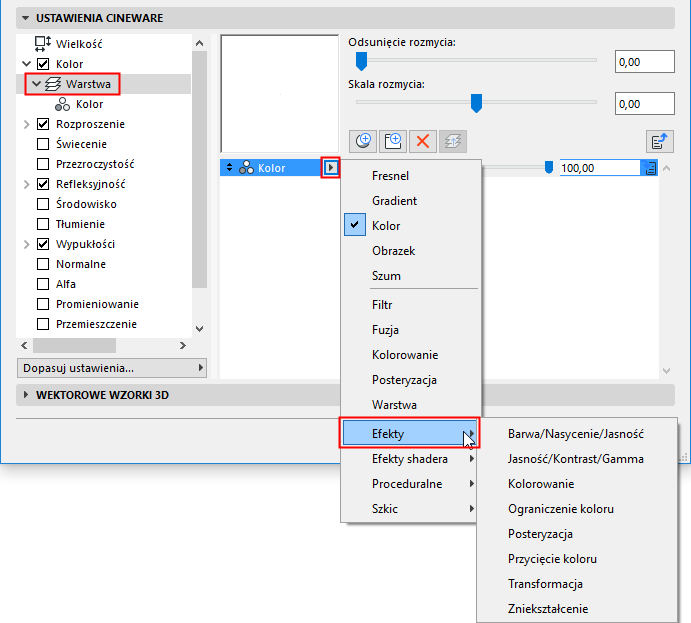Click the red X delete layer icon
691x623 pixels.
click(x=423, y=141)
